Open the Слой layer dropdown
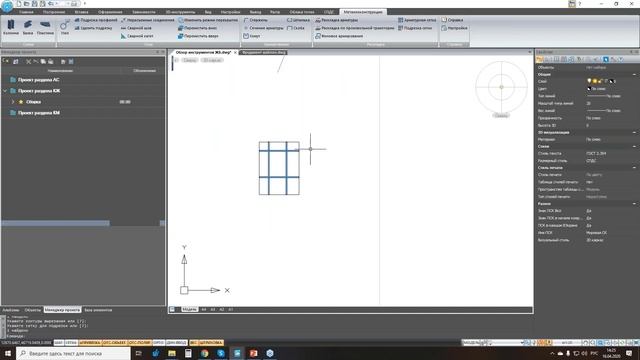 [611, 82]
